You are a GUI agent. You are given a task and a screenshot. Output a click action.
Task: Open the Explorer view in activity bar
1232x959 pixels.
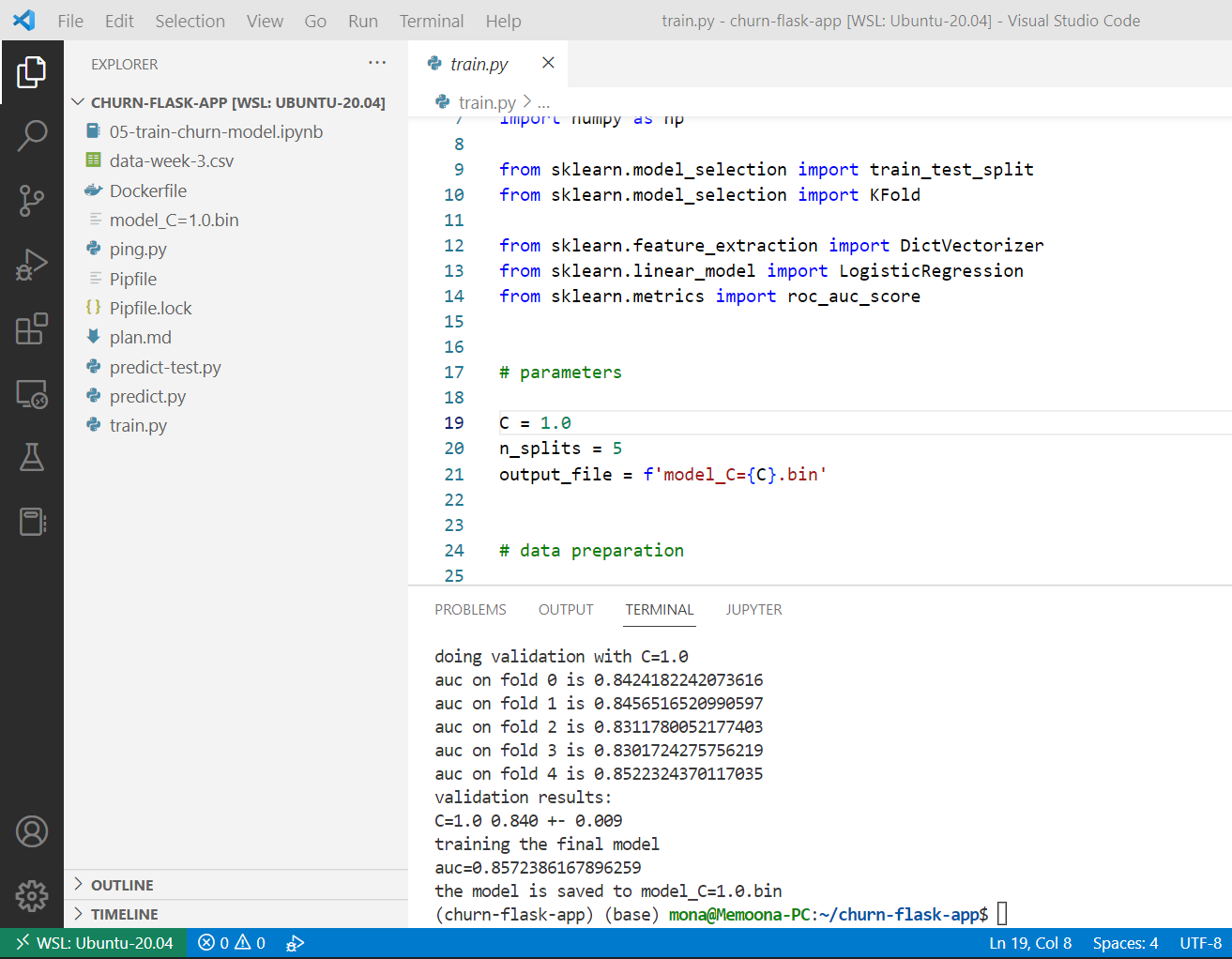pyautogui.click(x=32, y=72)
